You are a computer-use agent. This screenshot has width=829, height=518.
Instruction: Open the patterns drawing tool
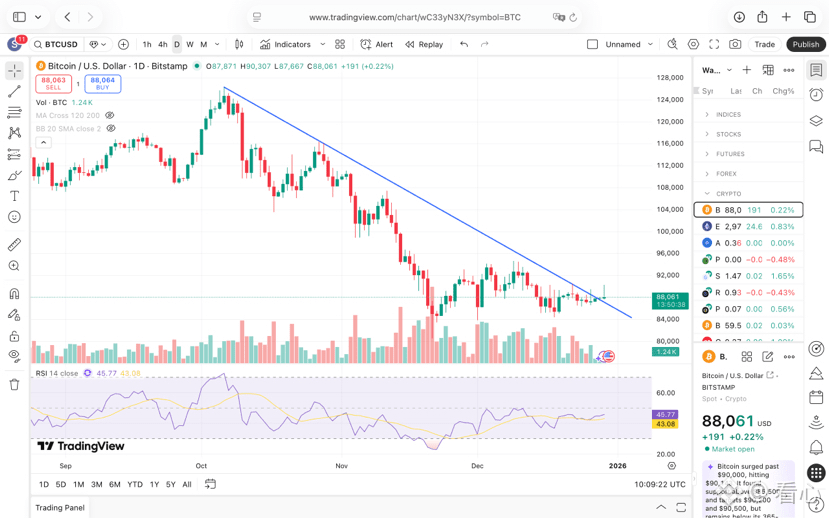[x=14, y=133]
